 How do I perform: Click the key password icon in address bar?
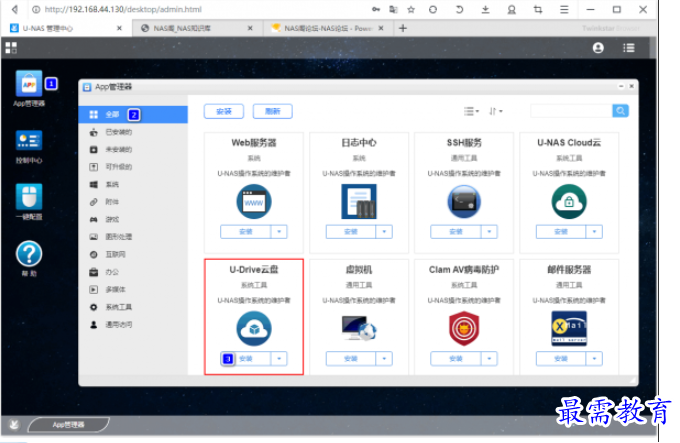(376, 9)
